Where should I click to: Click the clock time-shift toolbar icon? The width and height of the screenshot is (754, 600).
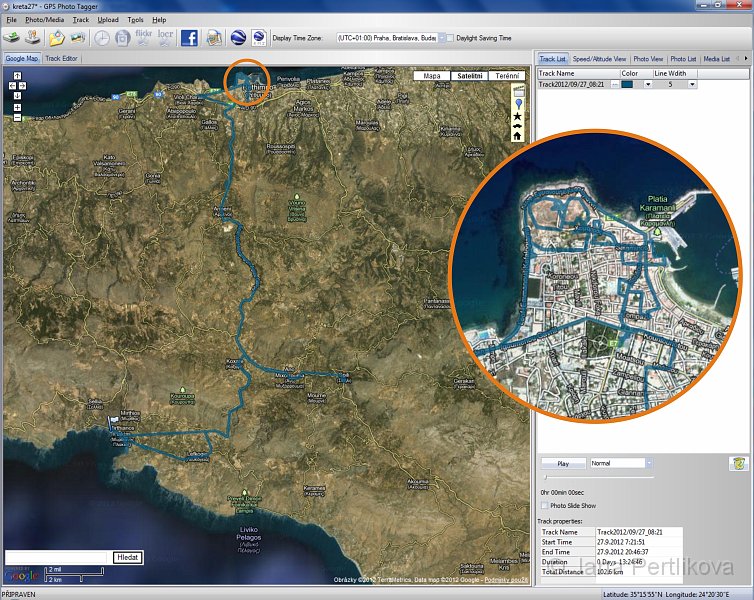[101, 38]
